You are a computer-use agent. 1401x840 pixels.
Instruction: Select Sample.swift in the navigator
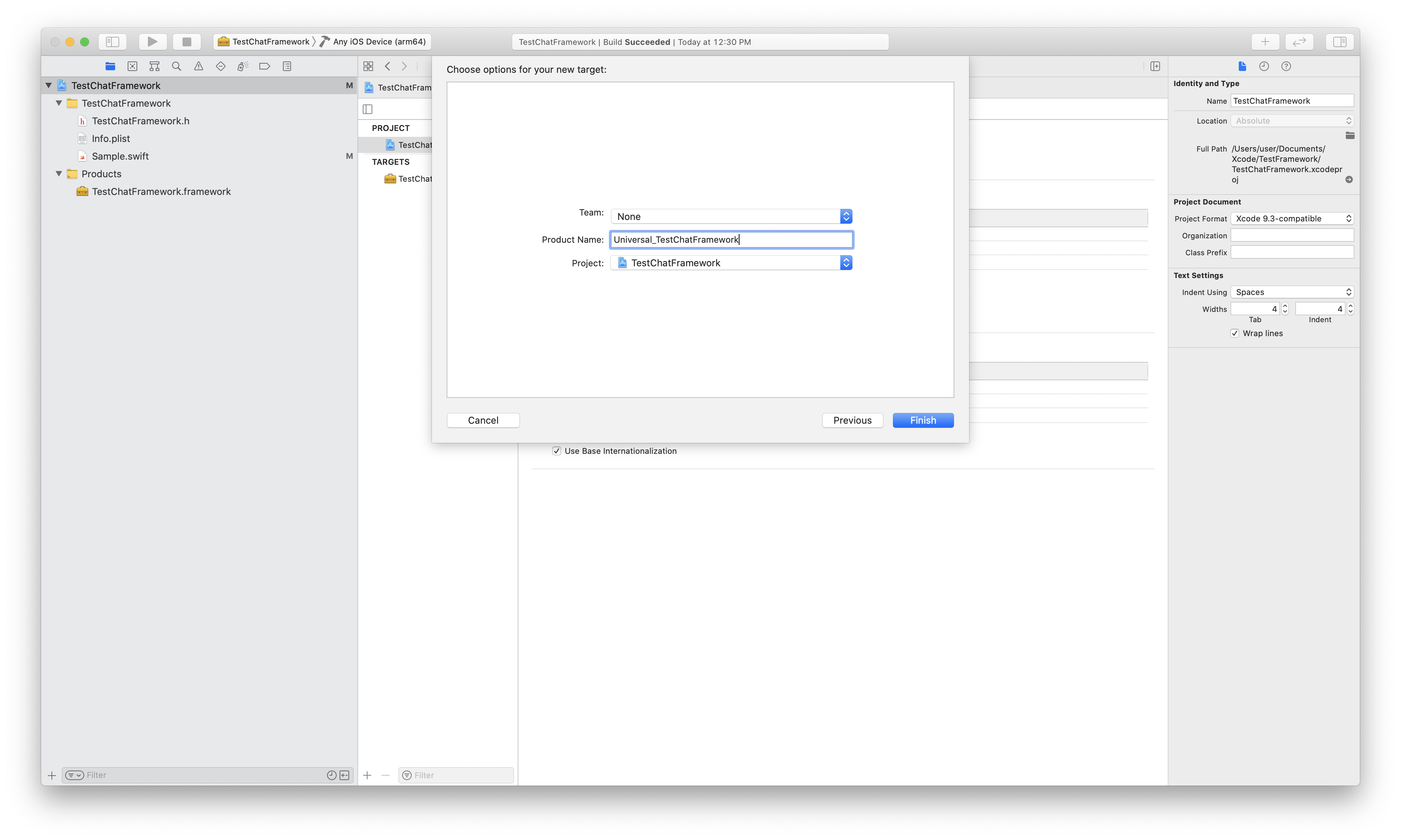[x=120, y=156]
